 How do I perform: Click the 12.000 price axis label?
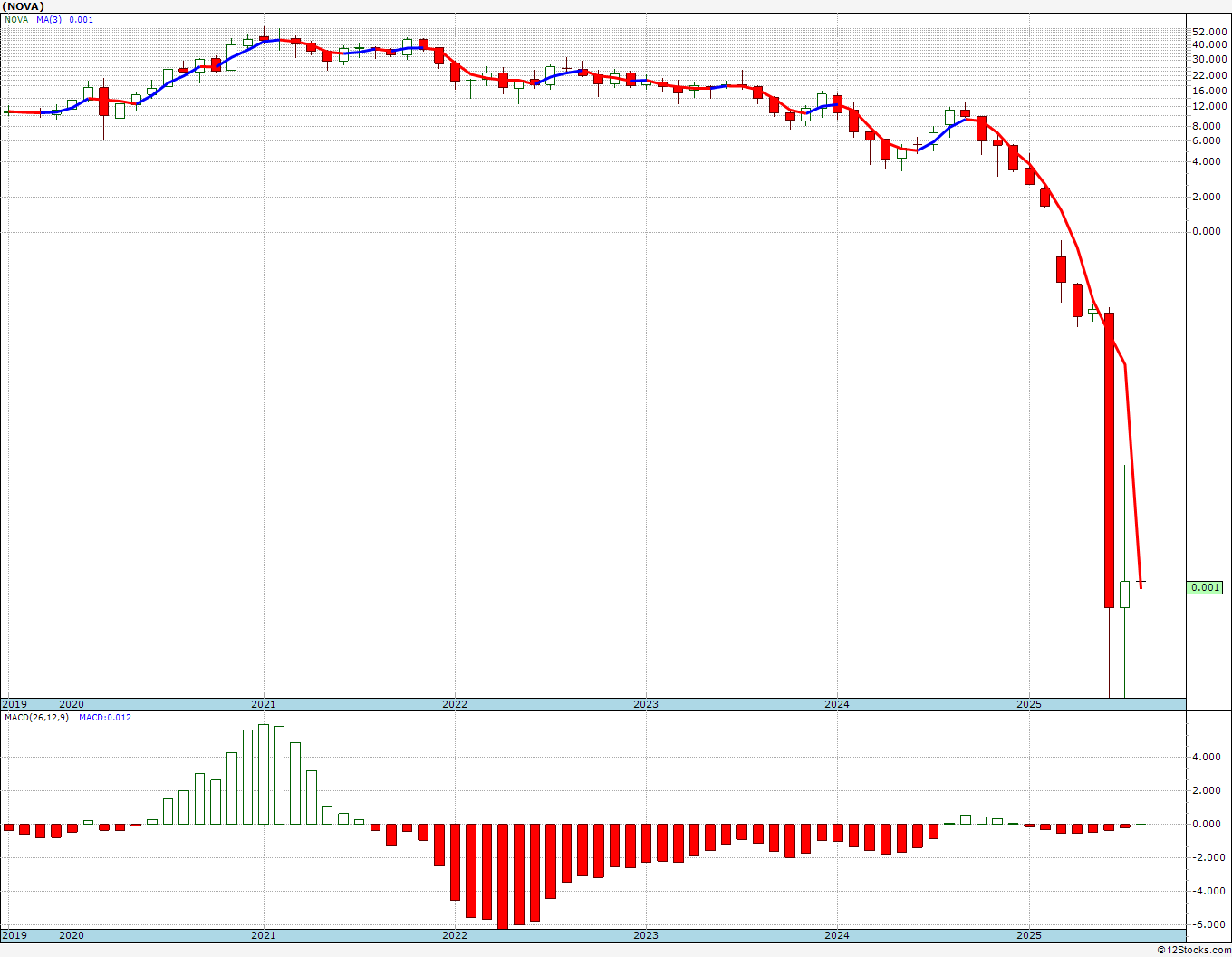point(1209,106)
